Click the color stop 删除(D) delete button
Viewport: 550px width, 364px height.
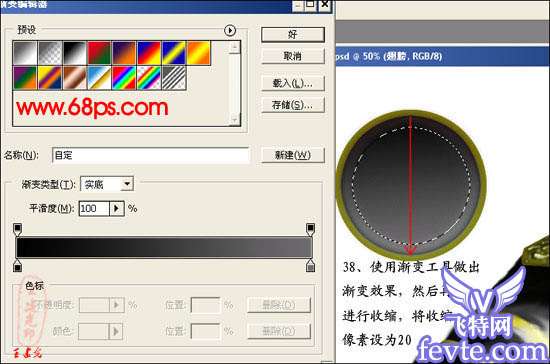(x=279, y=331)
